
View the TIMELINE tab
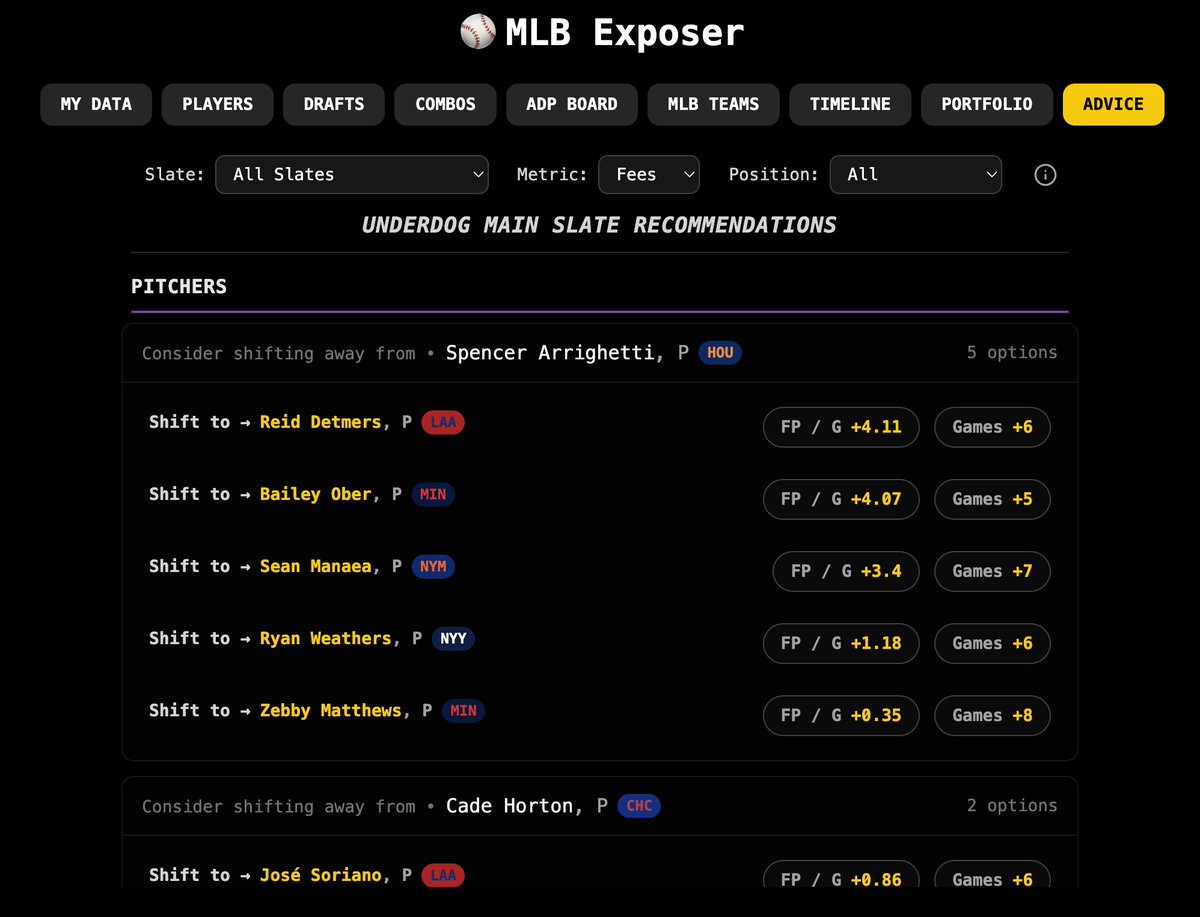[850, 104]
